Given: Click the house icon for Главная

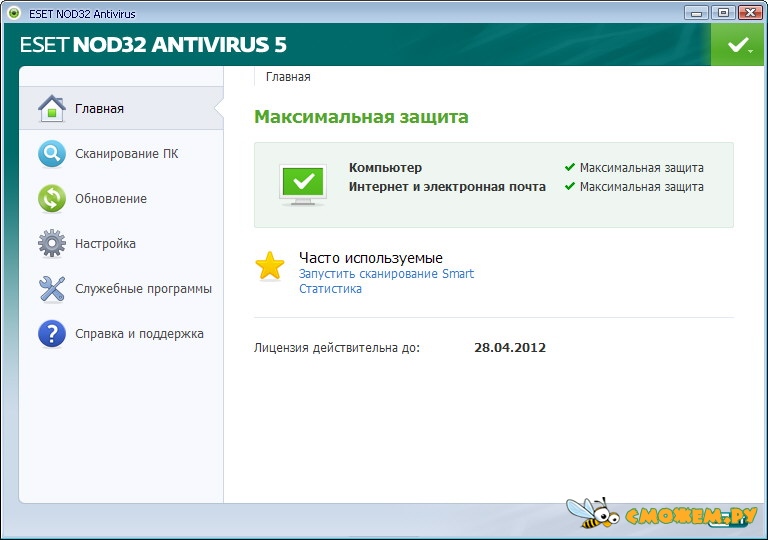Looking at the screenshot, I should (x=51, y=108).
